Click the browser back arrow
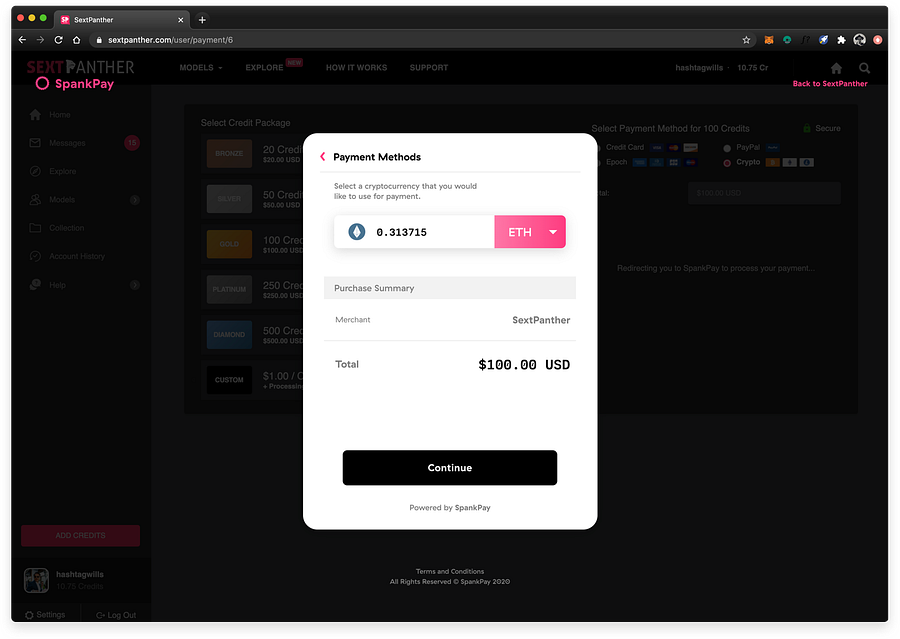The width and height of the screenshot is (900, 639). tap(22, 40)
